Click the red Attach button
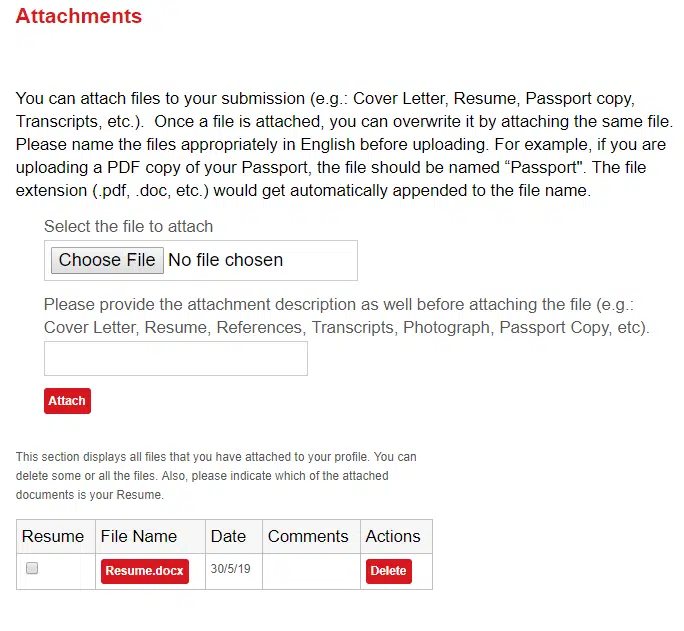 coord(67,401)
